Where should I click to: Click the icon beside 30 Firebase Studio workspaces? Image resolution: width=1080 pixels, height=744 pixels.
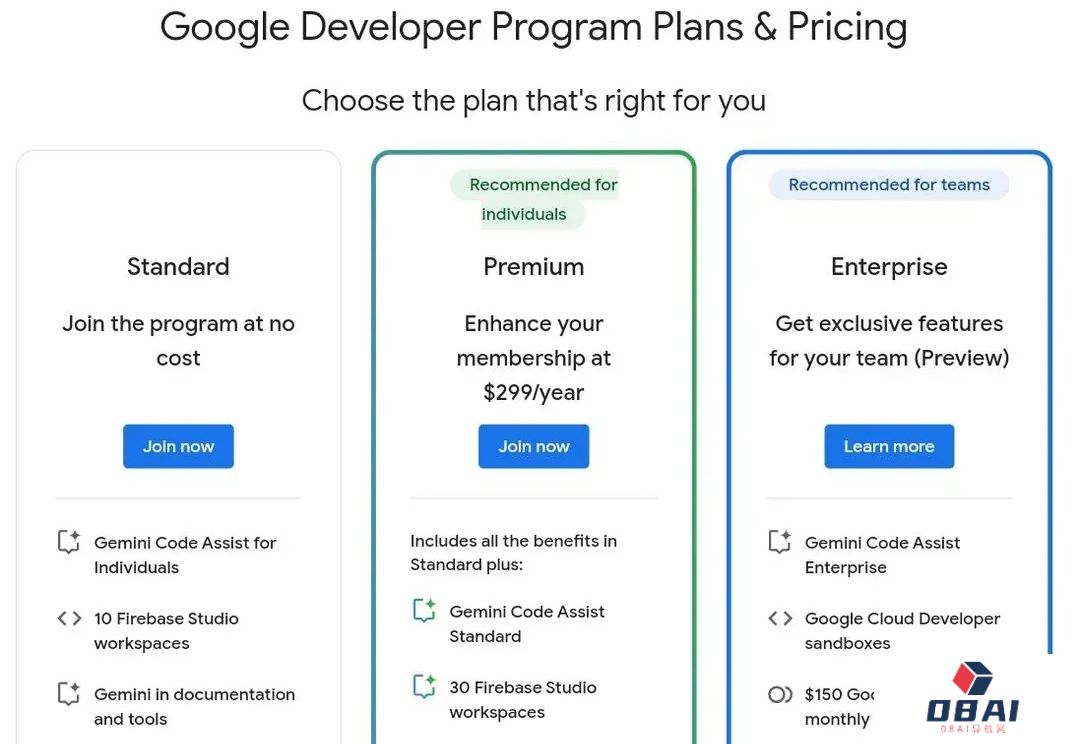[x=424, y=686]
